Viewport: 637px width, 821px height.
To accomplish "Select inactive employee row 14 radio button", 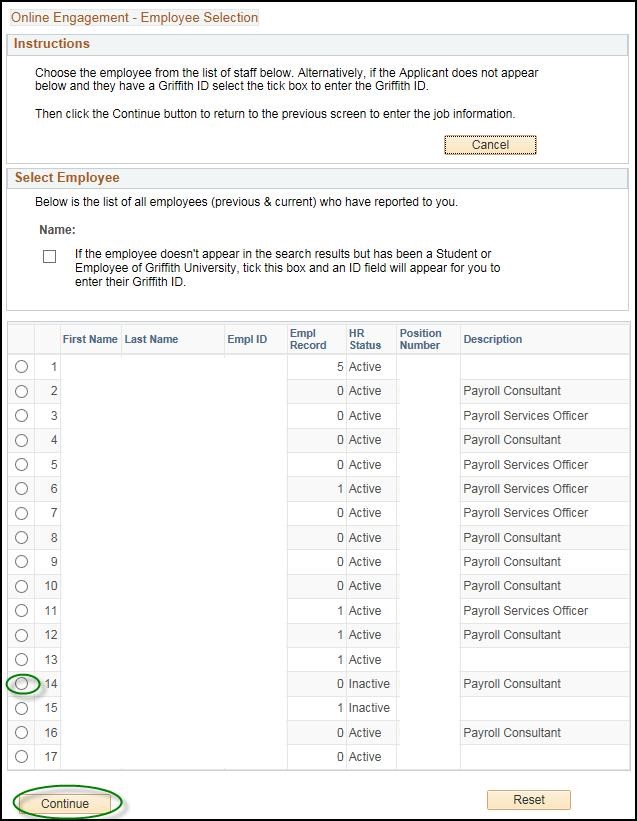I will (21, 684).
